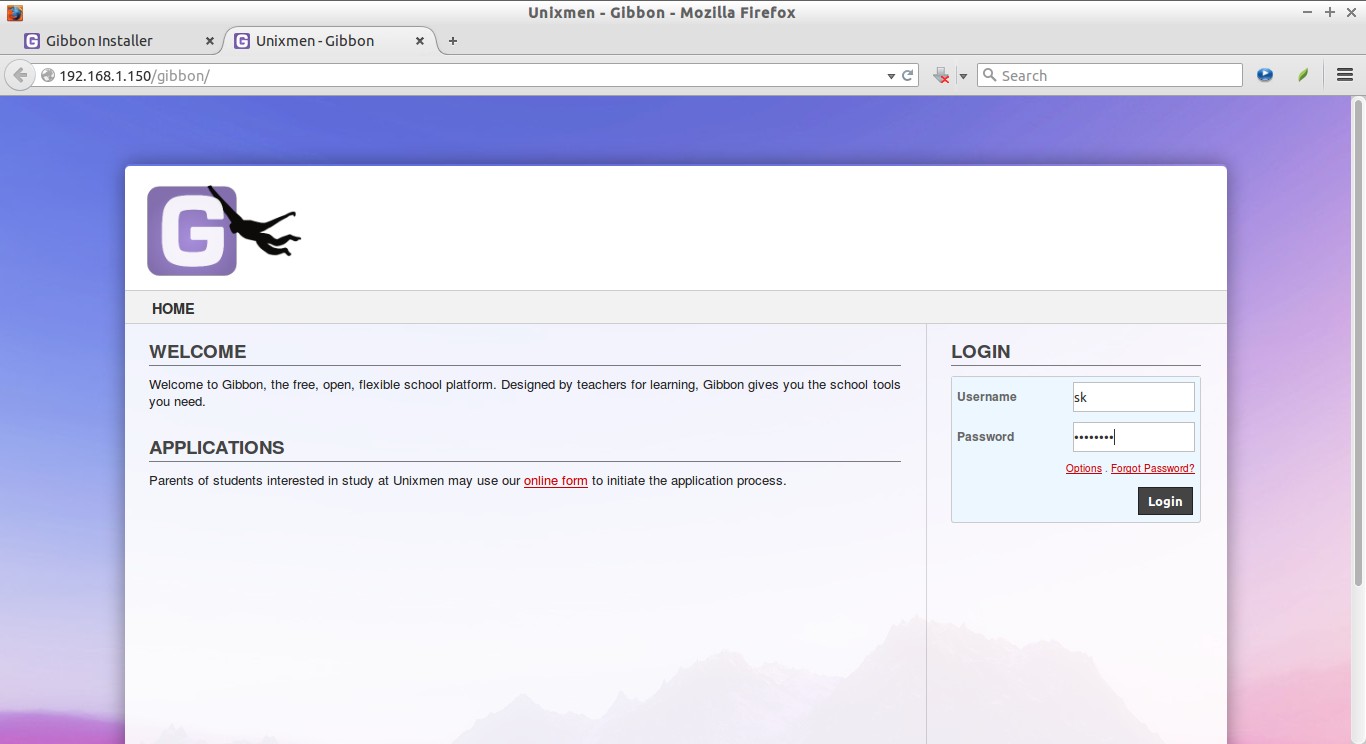
Task: Click the LOGIN heading
Action: 981,352
